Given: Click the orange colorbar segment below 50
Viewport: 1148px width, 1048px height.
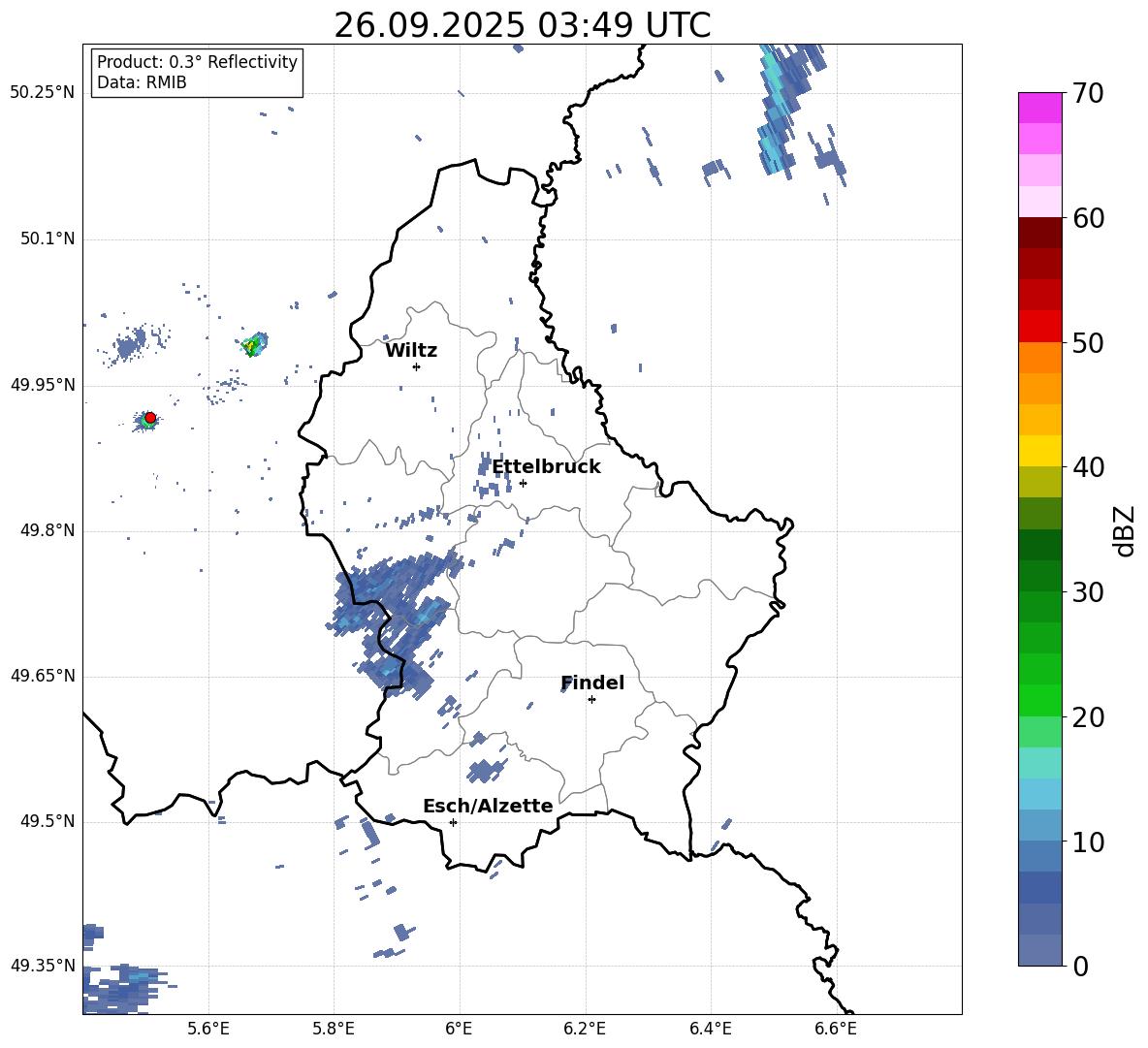Looking at the screenshot, I should pos(1039,358).
